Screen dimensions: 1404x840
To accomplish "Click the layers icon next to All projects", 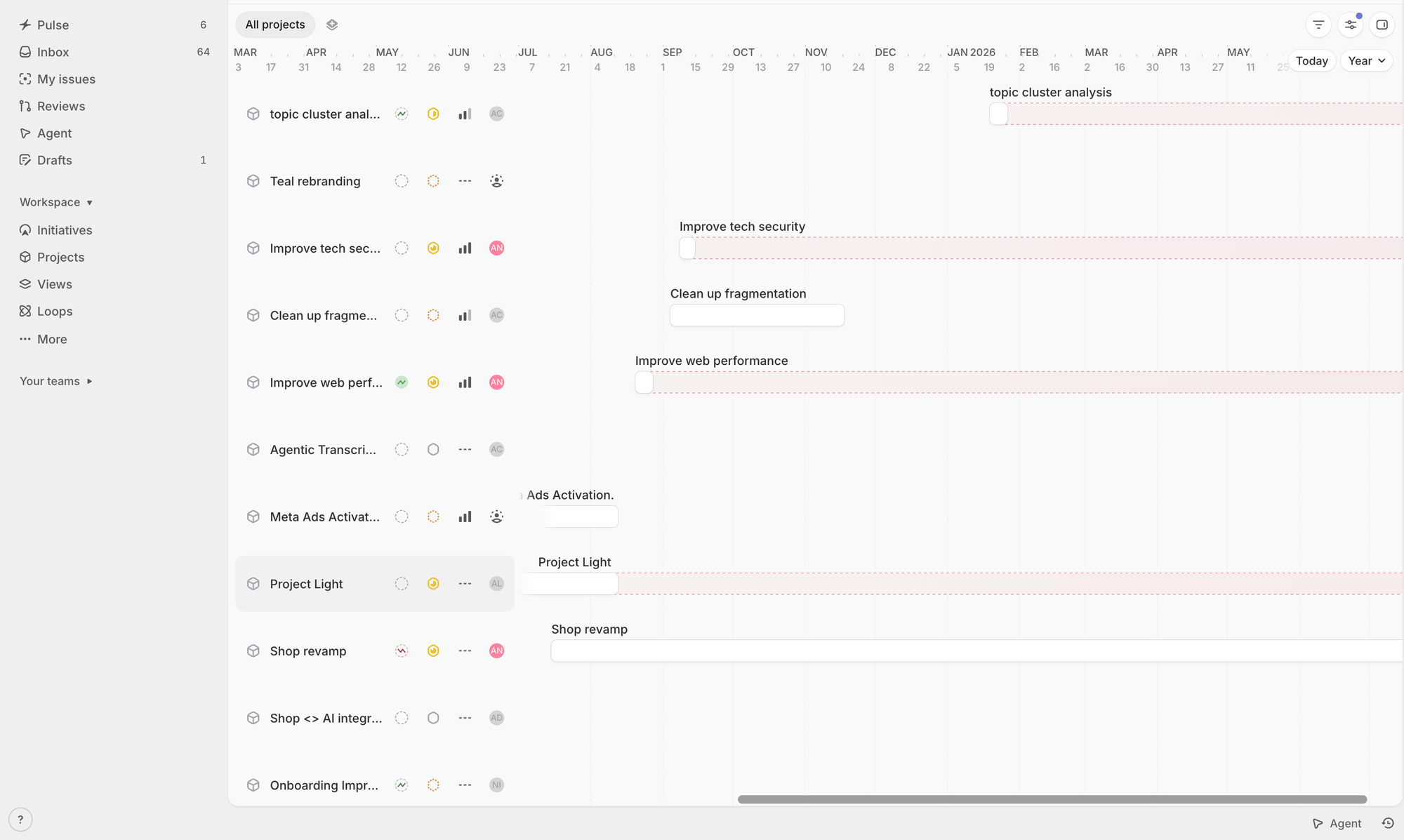I will point(332,25).
